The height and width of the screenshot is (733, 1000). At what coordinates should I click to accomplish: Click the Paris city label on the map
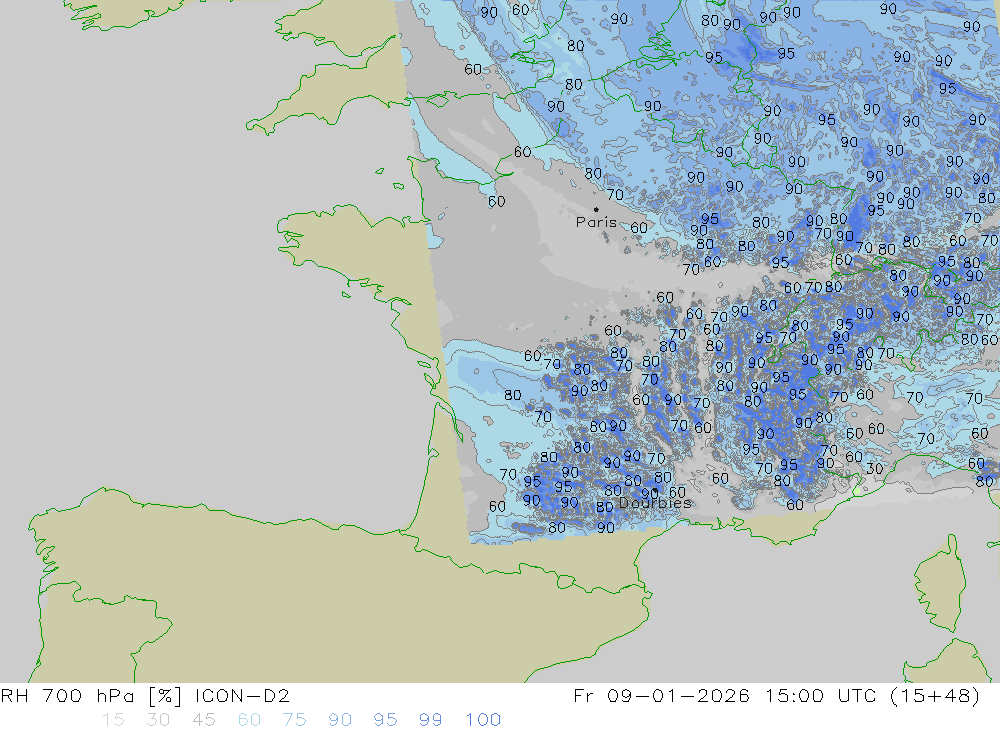tap(596, 222)
